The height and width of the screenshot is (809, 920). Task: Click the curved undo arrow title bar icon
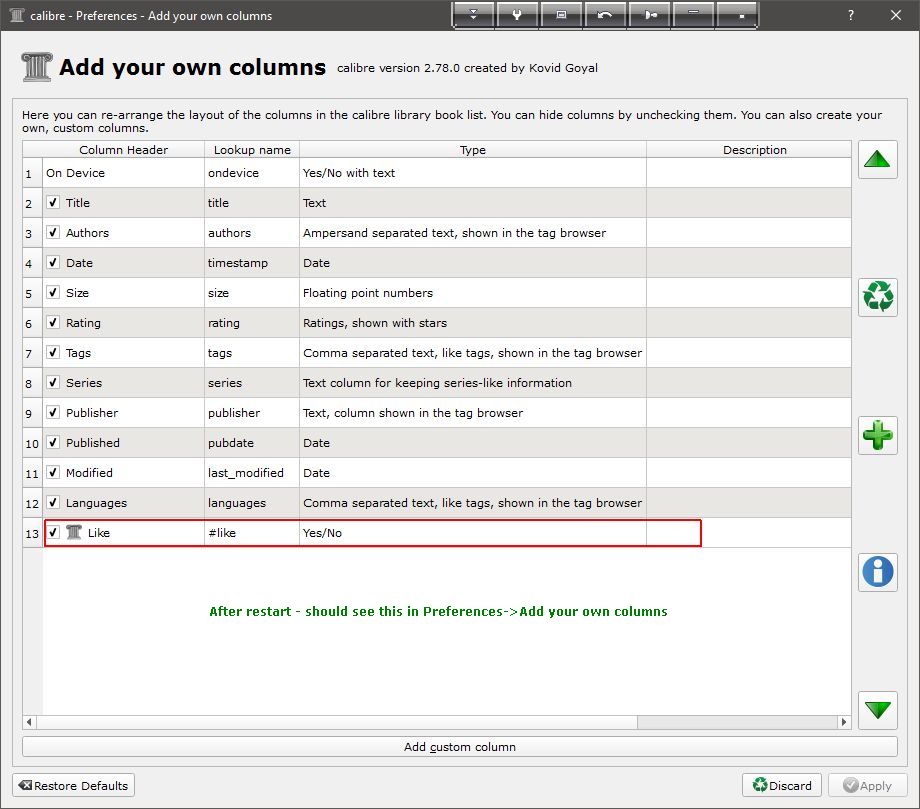coord(604,15)
